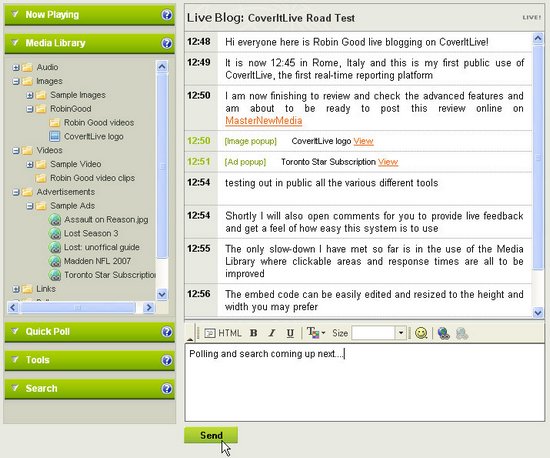Select Toronto Star Subscription ad item
This screenshot has height=458, width=550.
(x=102, y=275)
